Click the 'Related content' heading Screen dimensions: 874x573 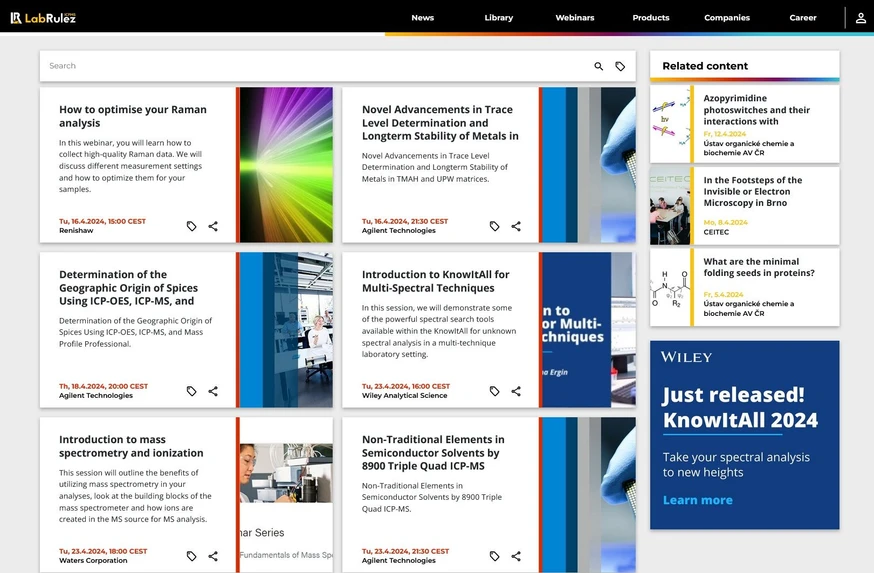pos(705,66)
